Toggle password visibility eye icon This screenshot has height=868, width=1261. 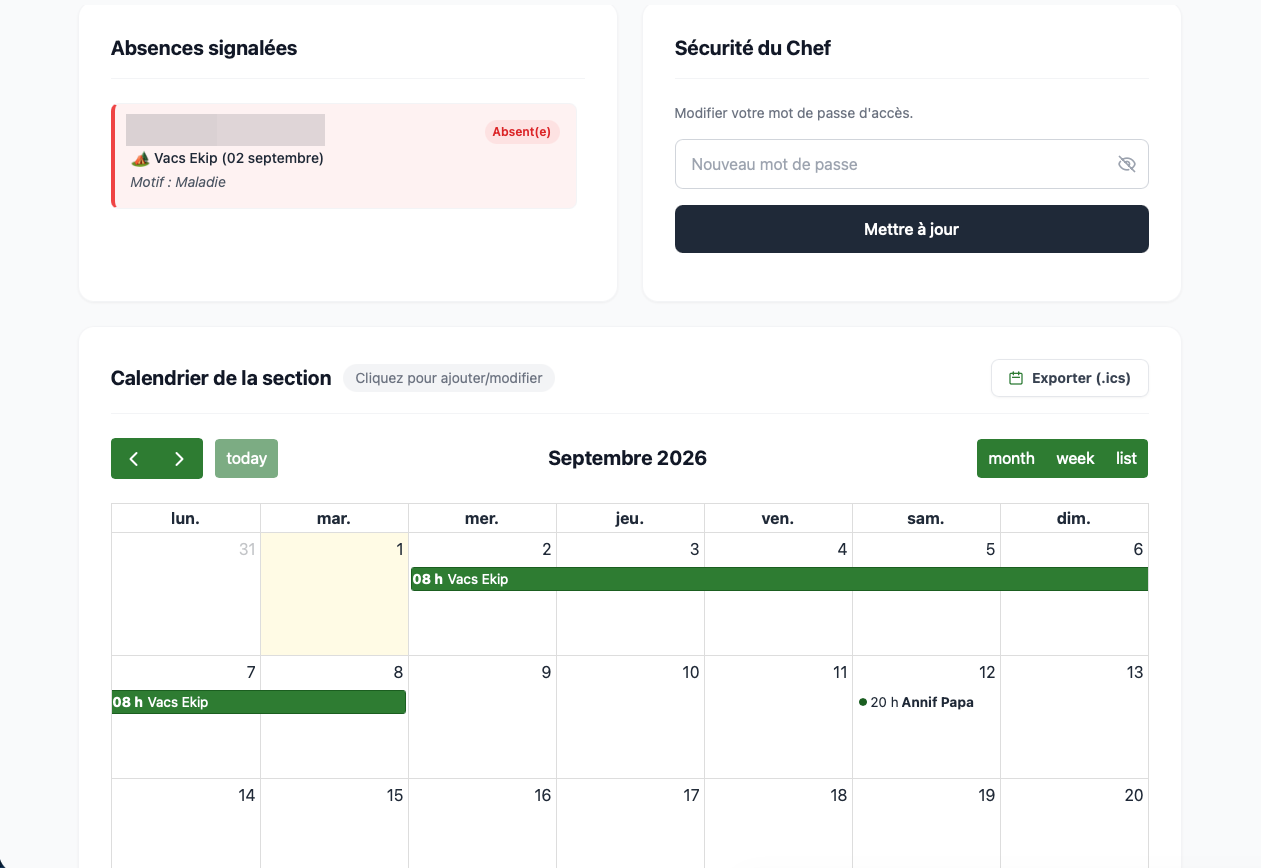pos(1126,164)
